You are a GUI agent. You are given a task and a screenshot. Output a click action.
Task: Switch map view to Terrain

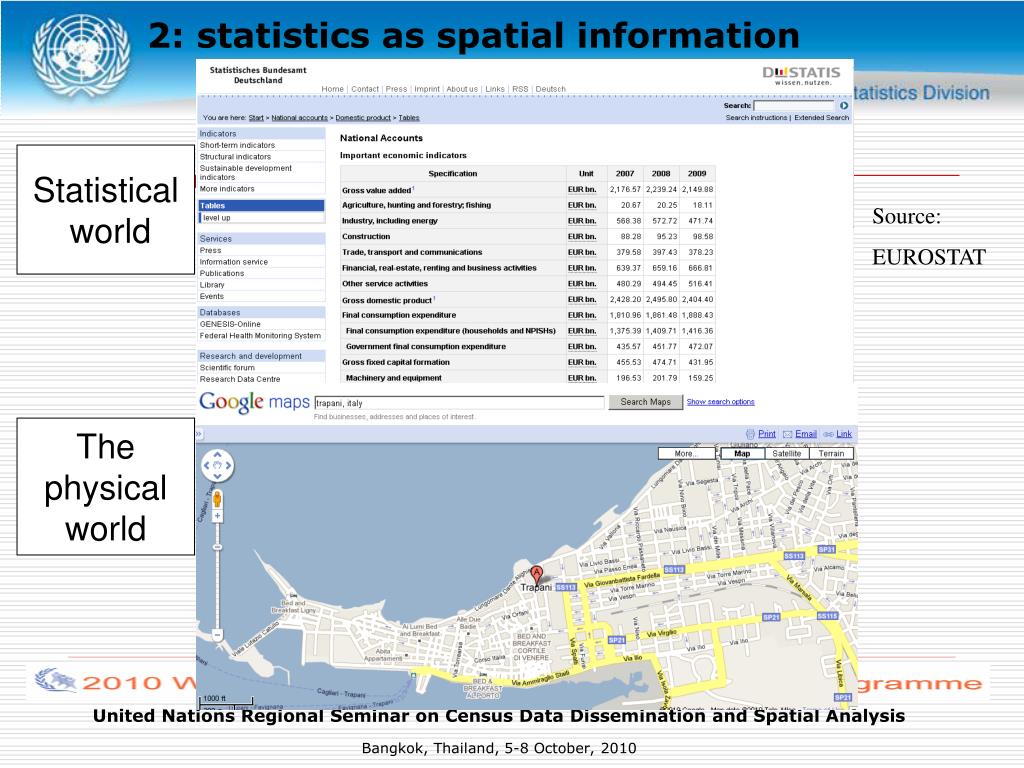click(x=831, y=453)
